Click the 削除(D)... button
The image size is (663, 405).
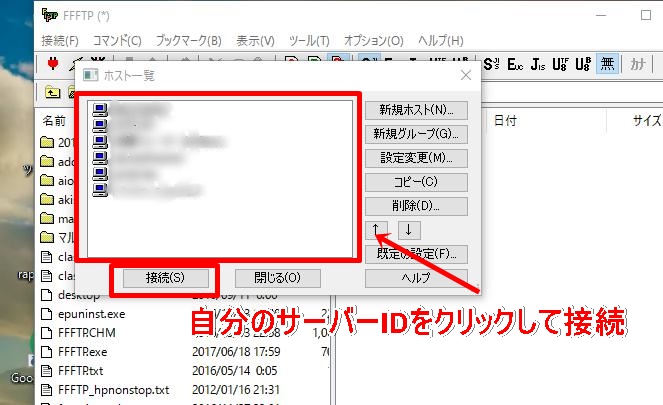coord(416,206)
